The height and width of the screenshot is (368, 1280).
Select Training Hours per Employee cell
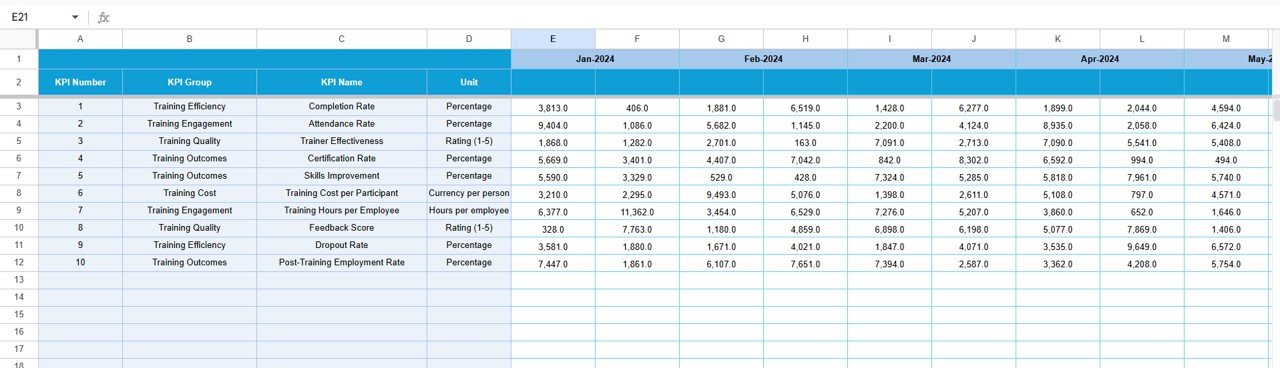[341, 211]
